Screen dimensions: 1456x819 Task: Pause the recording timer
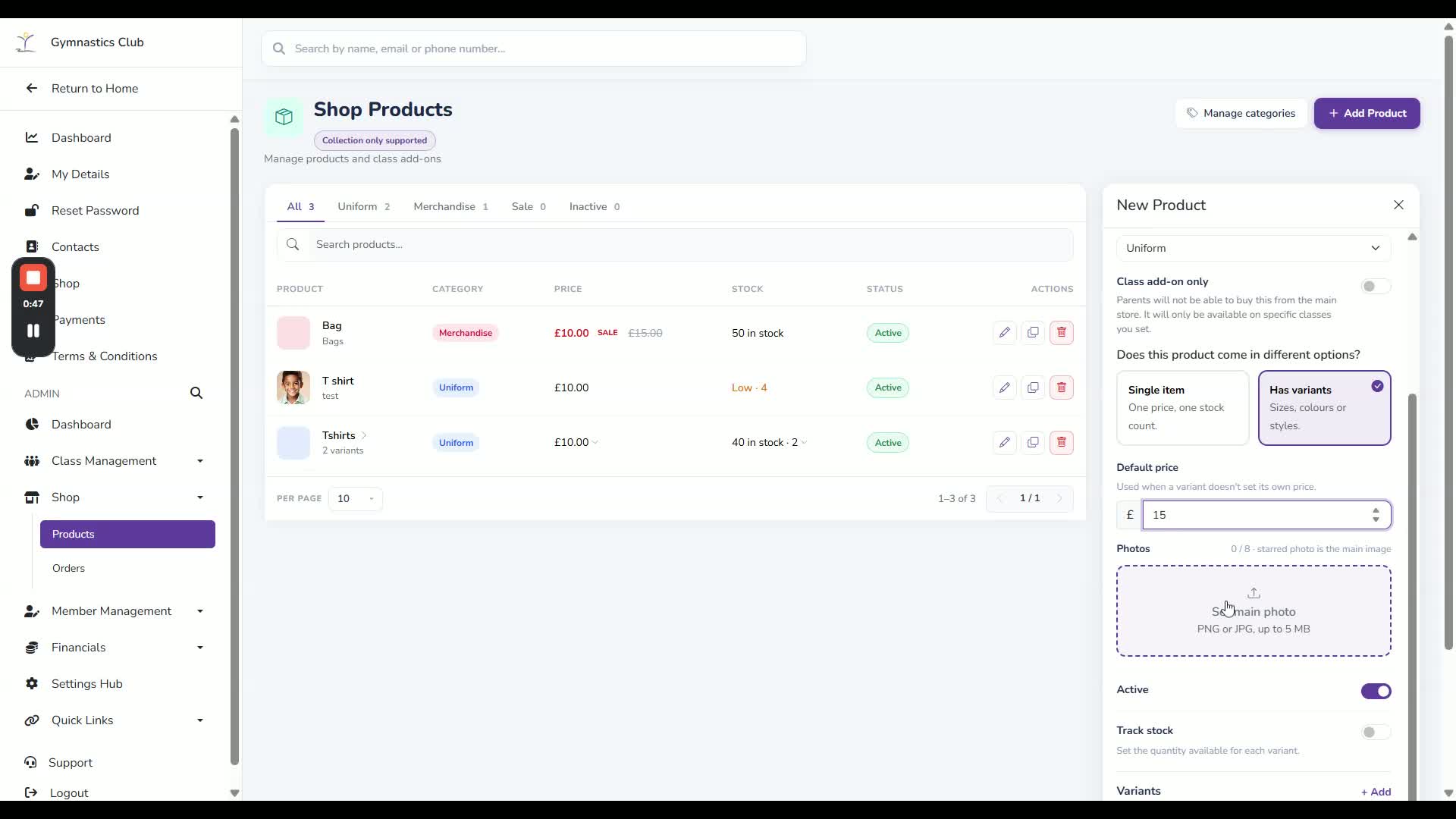tap(33, 331)
